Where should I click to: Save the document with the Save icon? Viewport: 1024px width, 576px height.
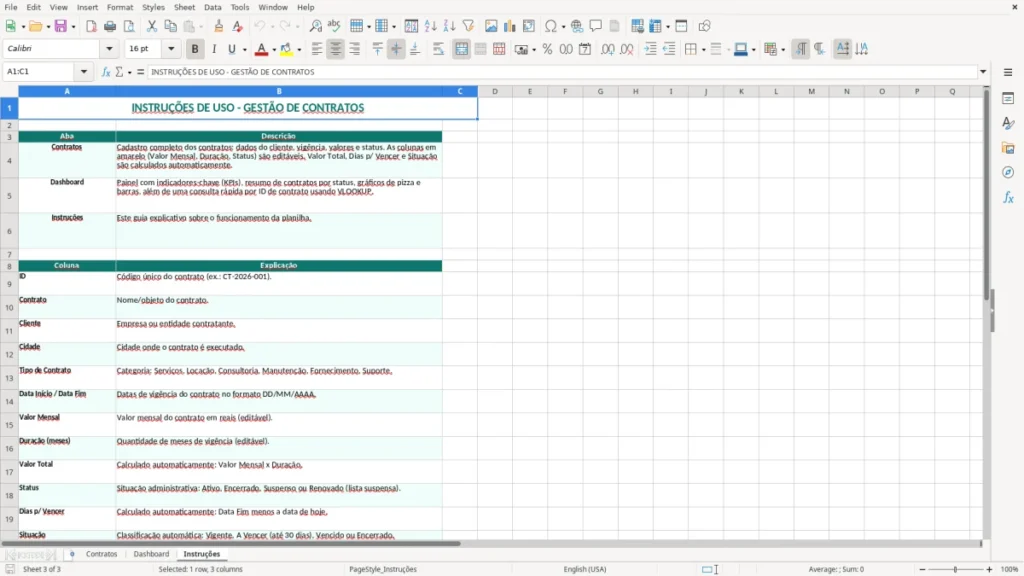61,26
